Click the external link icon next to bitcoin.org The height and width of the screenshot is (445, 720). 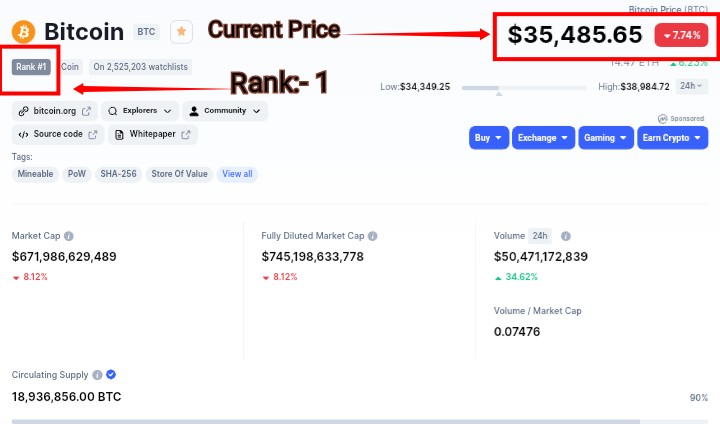click(86, 111)
